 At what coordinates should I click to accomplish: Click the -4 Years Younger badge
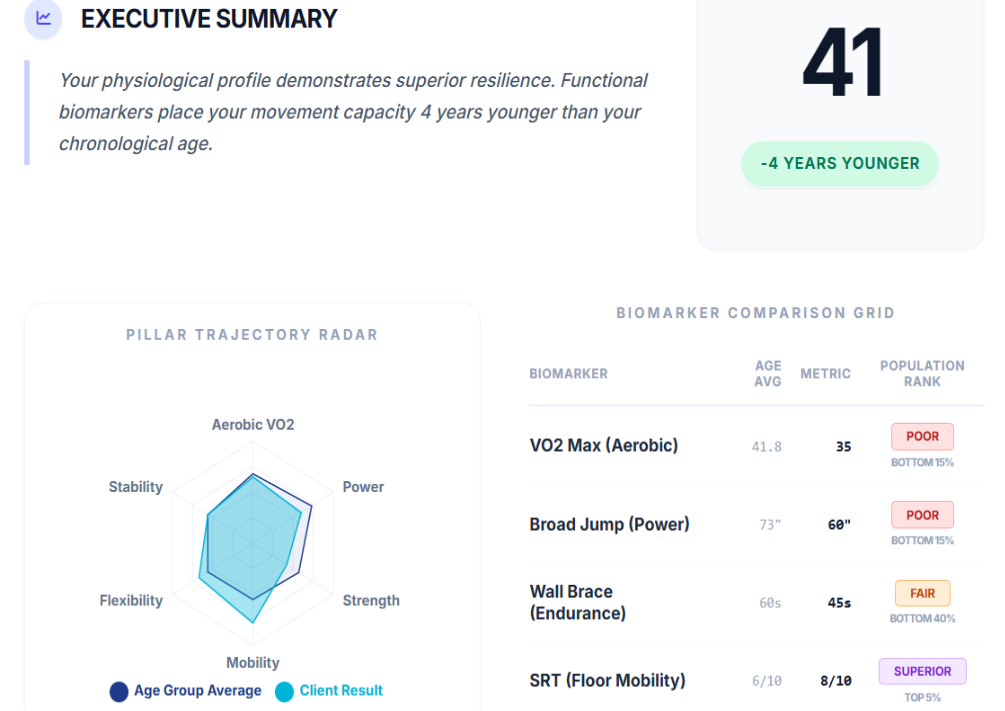[840, 163]
